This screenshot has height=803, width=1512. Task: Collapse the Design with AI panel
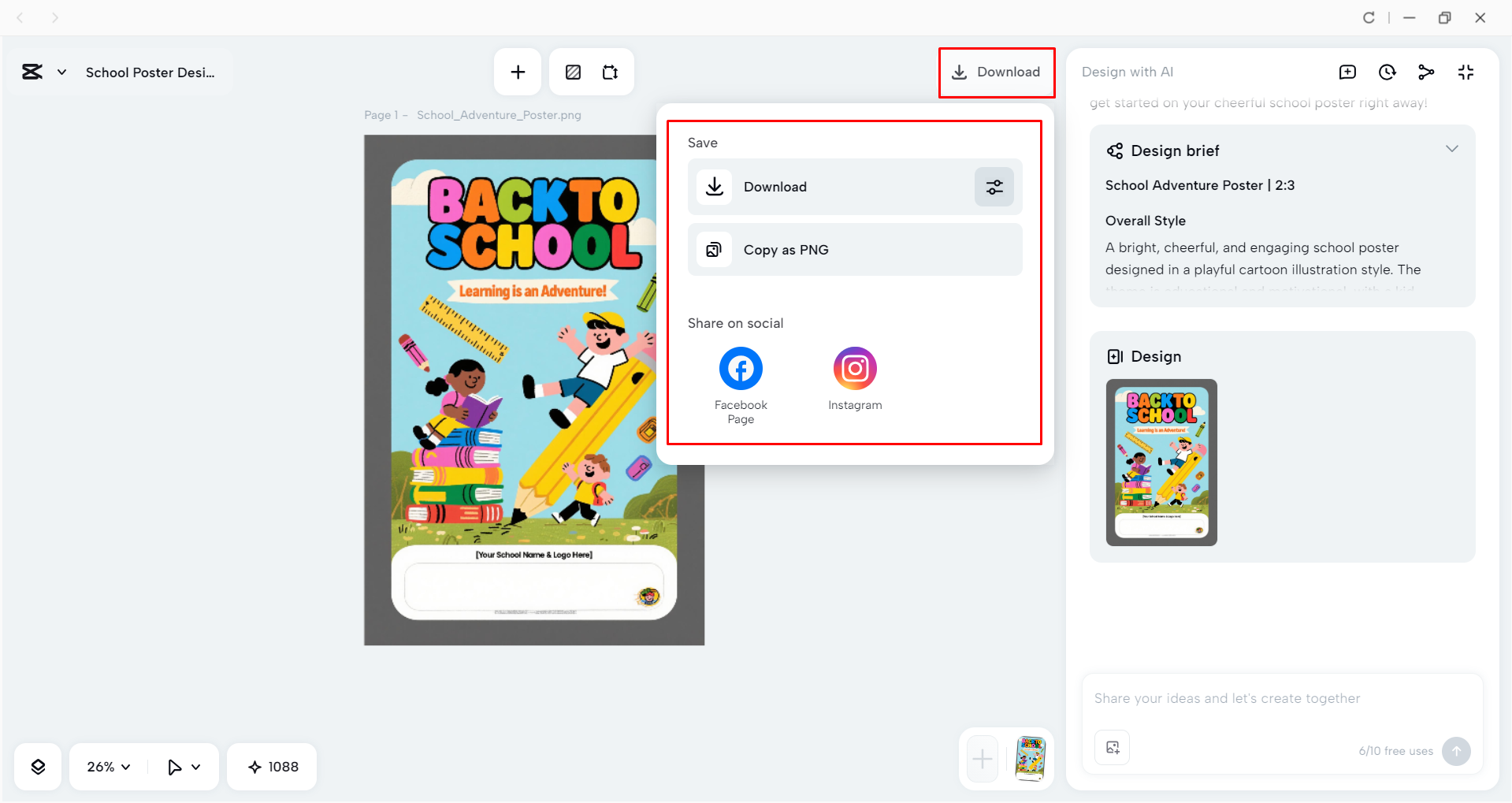pos(1466,72)
